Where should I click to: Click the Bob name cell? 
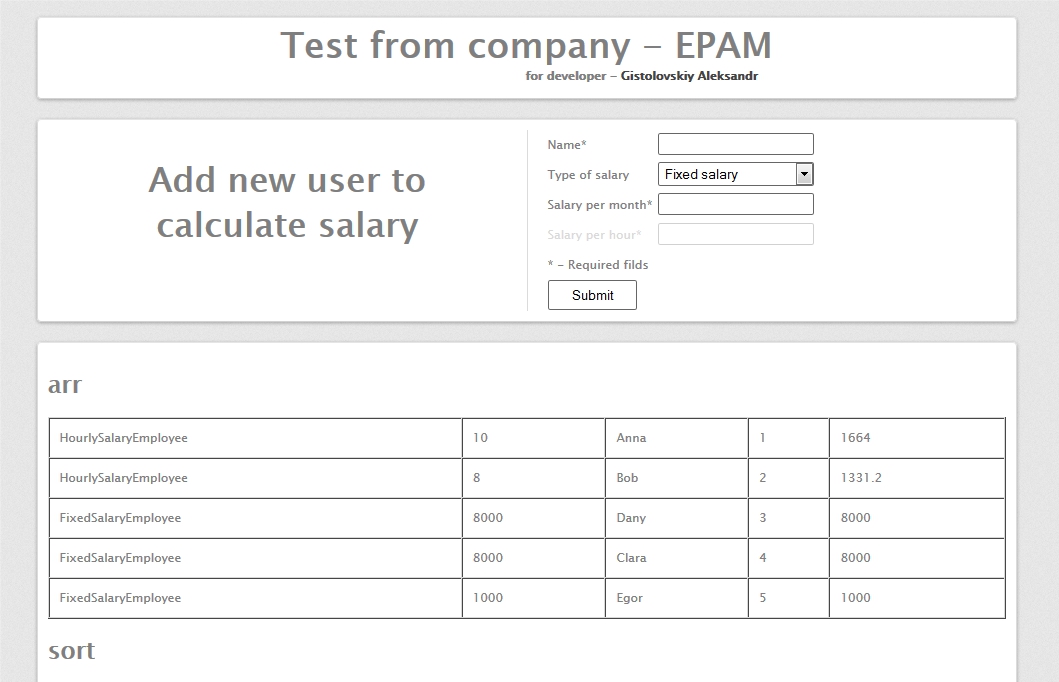pyautogui.click(x=627, y=478)
